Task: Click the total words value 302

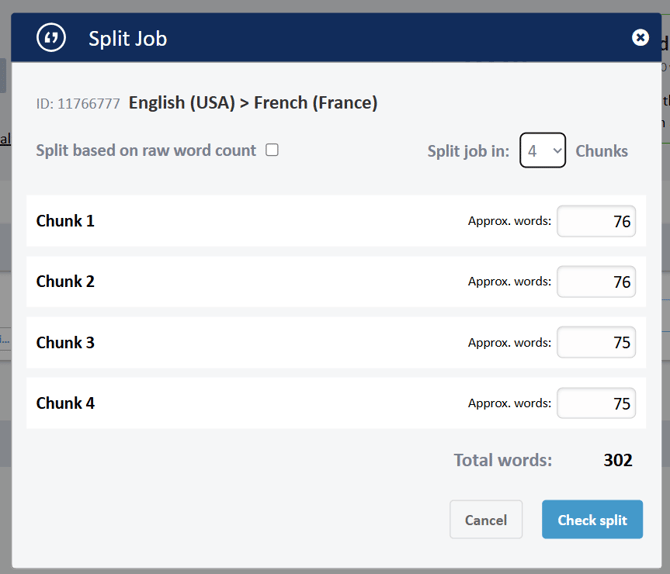Action: click(x=617, y=460)
